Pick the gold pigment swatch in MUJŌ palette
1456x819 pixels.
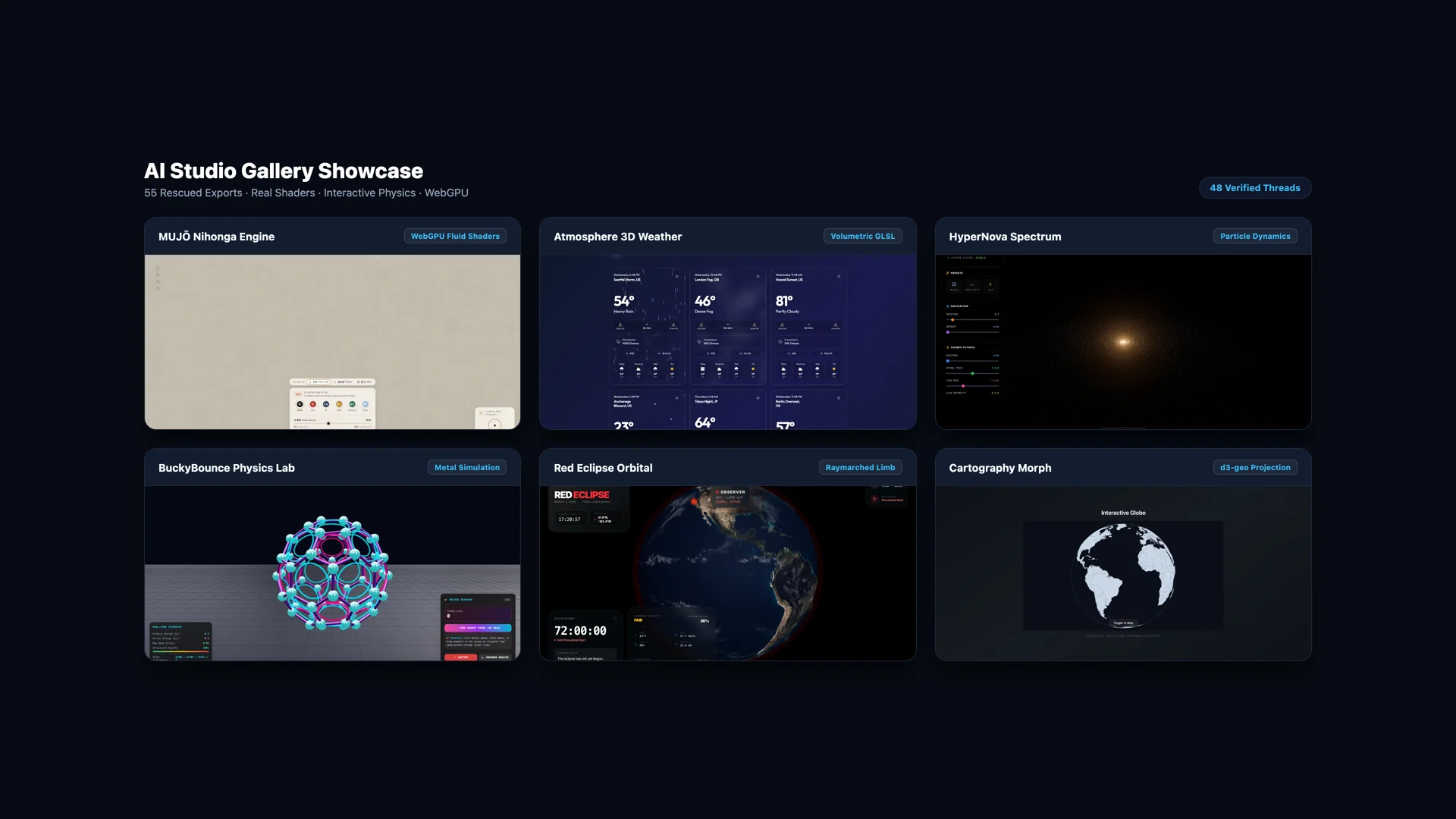(339, 405)
